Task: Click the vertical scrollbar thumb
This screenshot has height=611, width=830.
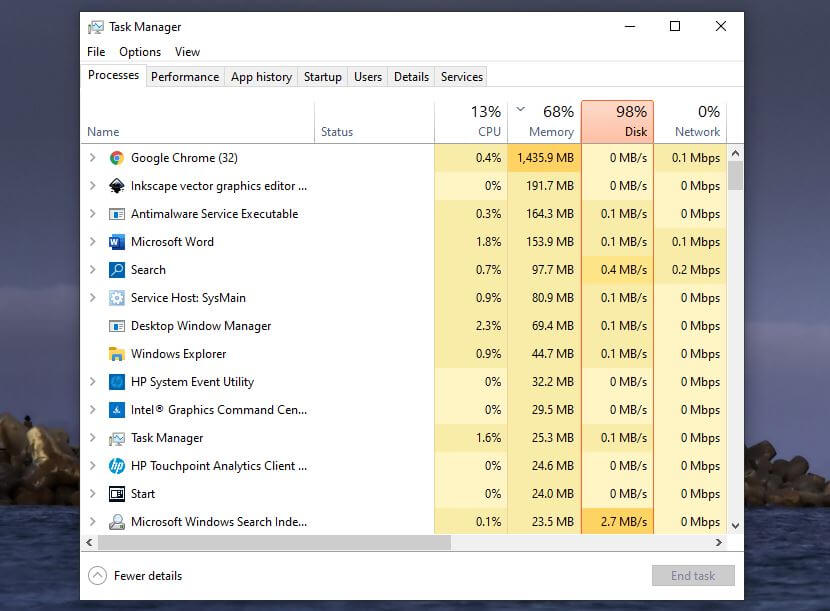Action: (x=735, y=175)
